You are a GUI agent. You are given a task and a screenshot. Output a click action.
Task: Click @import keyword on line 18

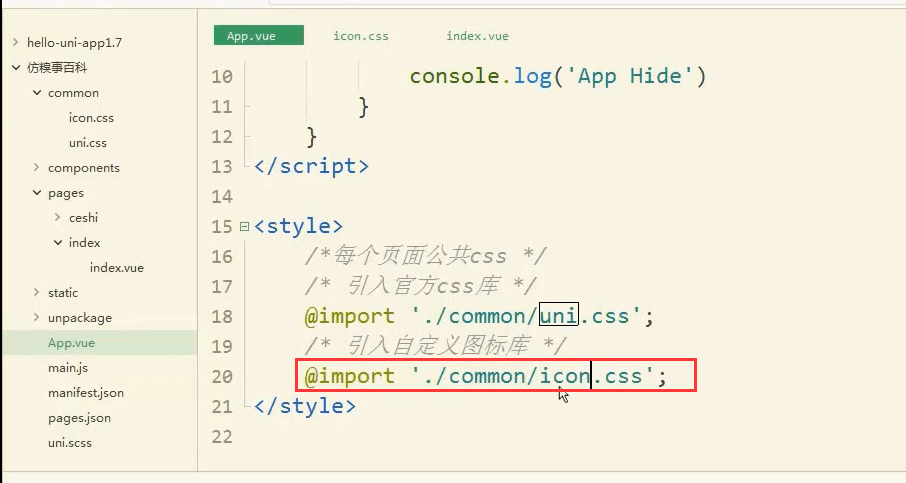[x=349, y=317]
